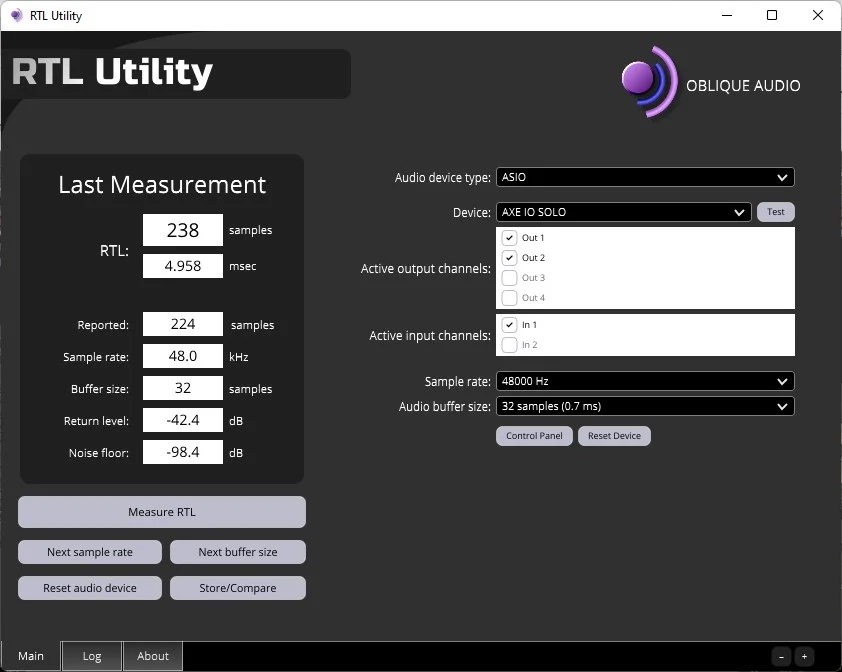Enable the In 2 input channel
Image resolution: width=842 pixels, height=672 pixels.
point(509,344)
